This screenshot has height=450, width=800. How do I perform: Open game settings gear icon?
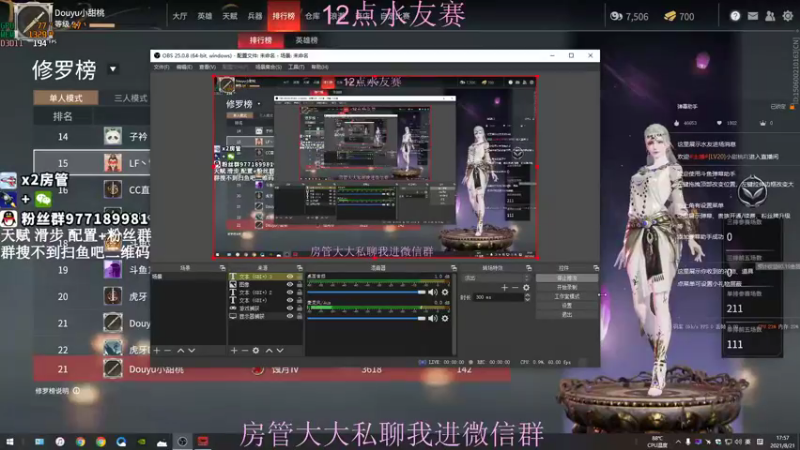tap(788, 16)
